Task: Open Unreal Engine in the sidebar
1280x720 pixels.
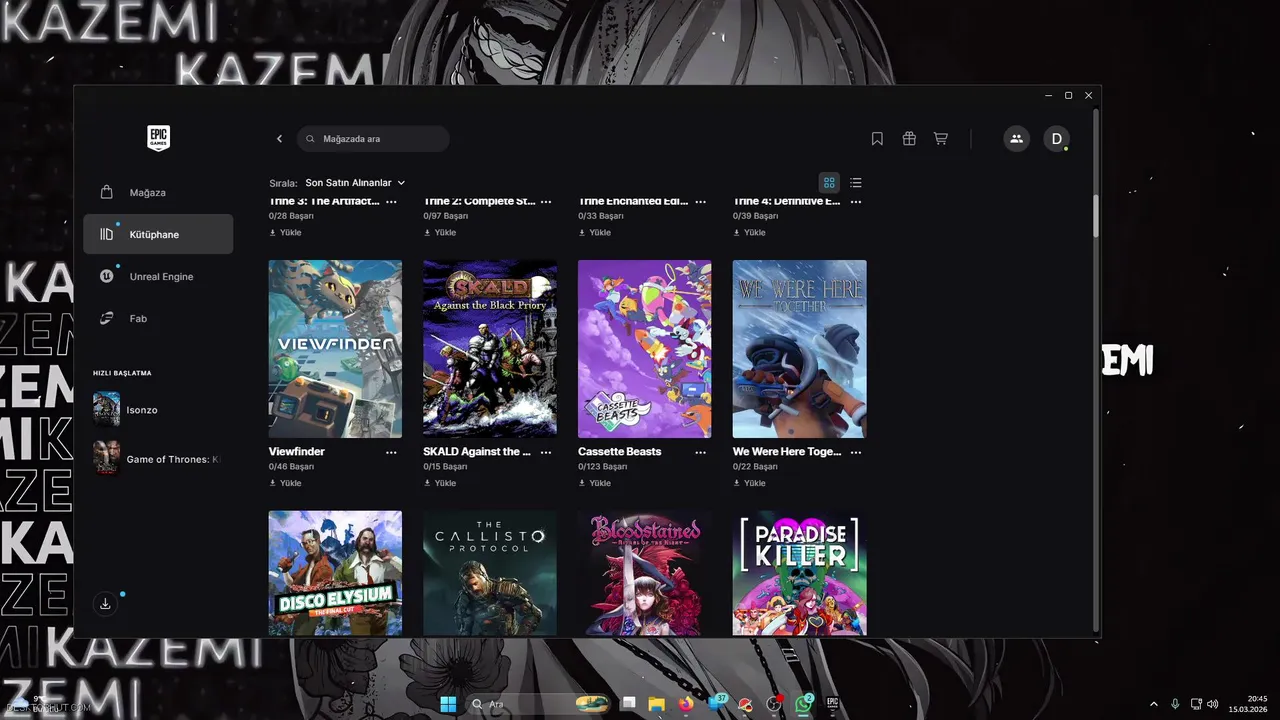Action: 158,276
